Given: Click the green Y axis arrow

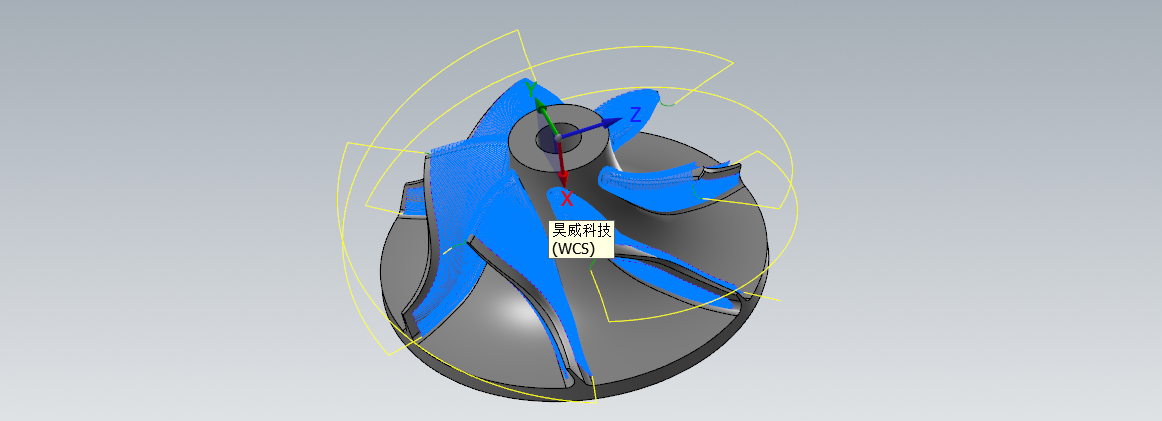Looking at the screenshot, I should pos(545,117).
